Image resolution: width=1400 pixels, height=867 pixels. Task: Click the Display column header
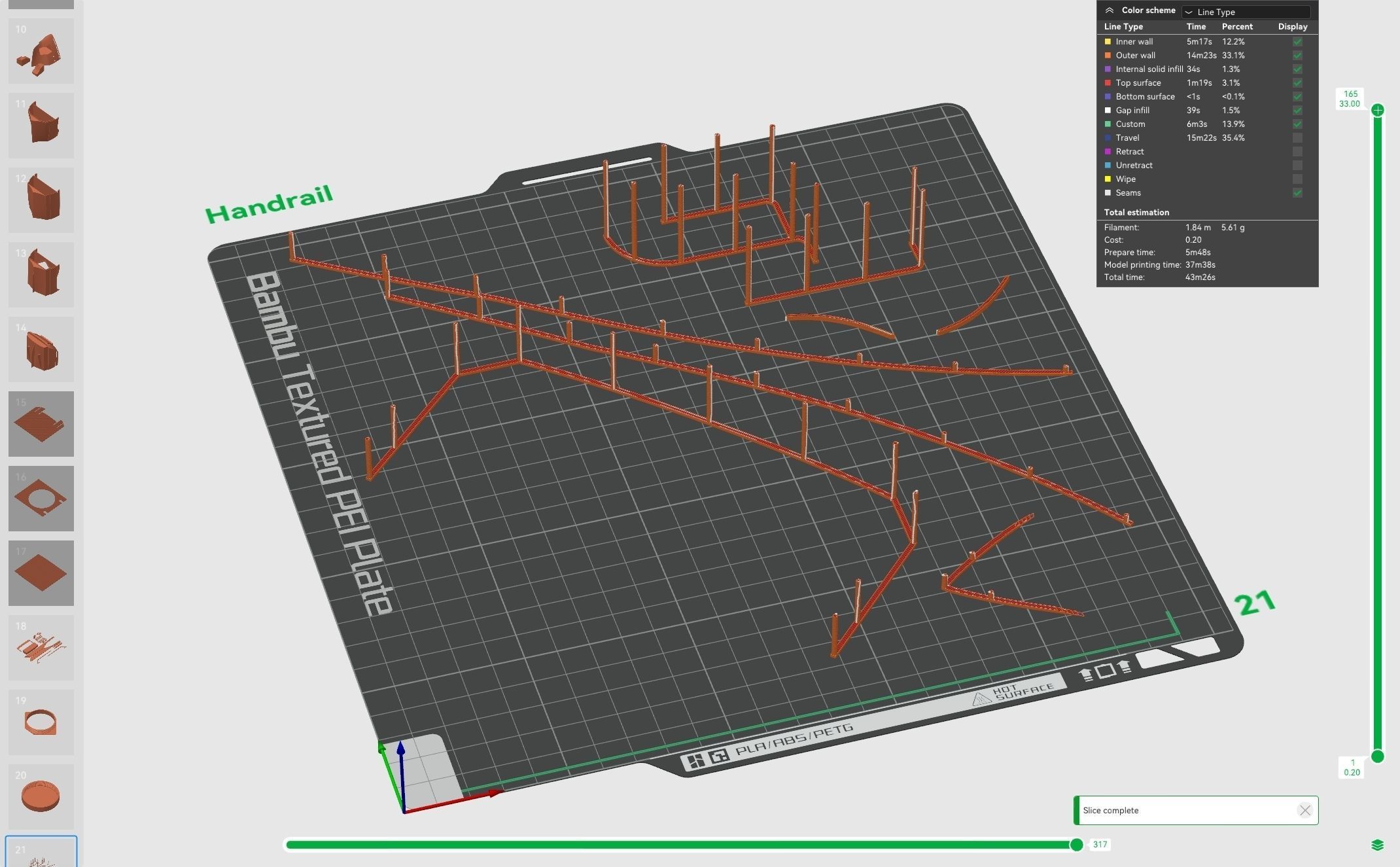(x=1292, y=27)
